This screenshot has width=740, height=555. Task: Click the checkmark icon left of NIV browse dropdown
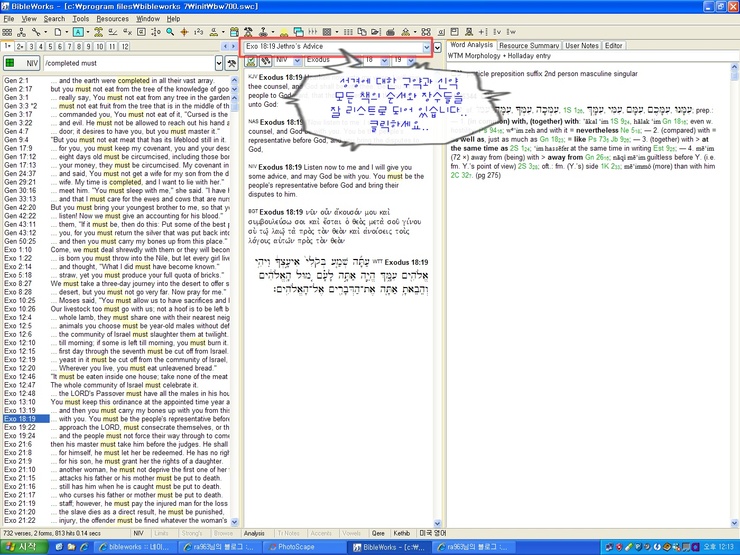[x=251, y=60]
